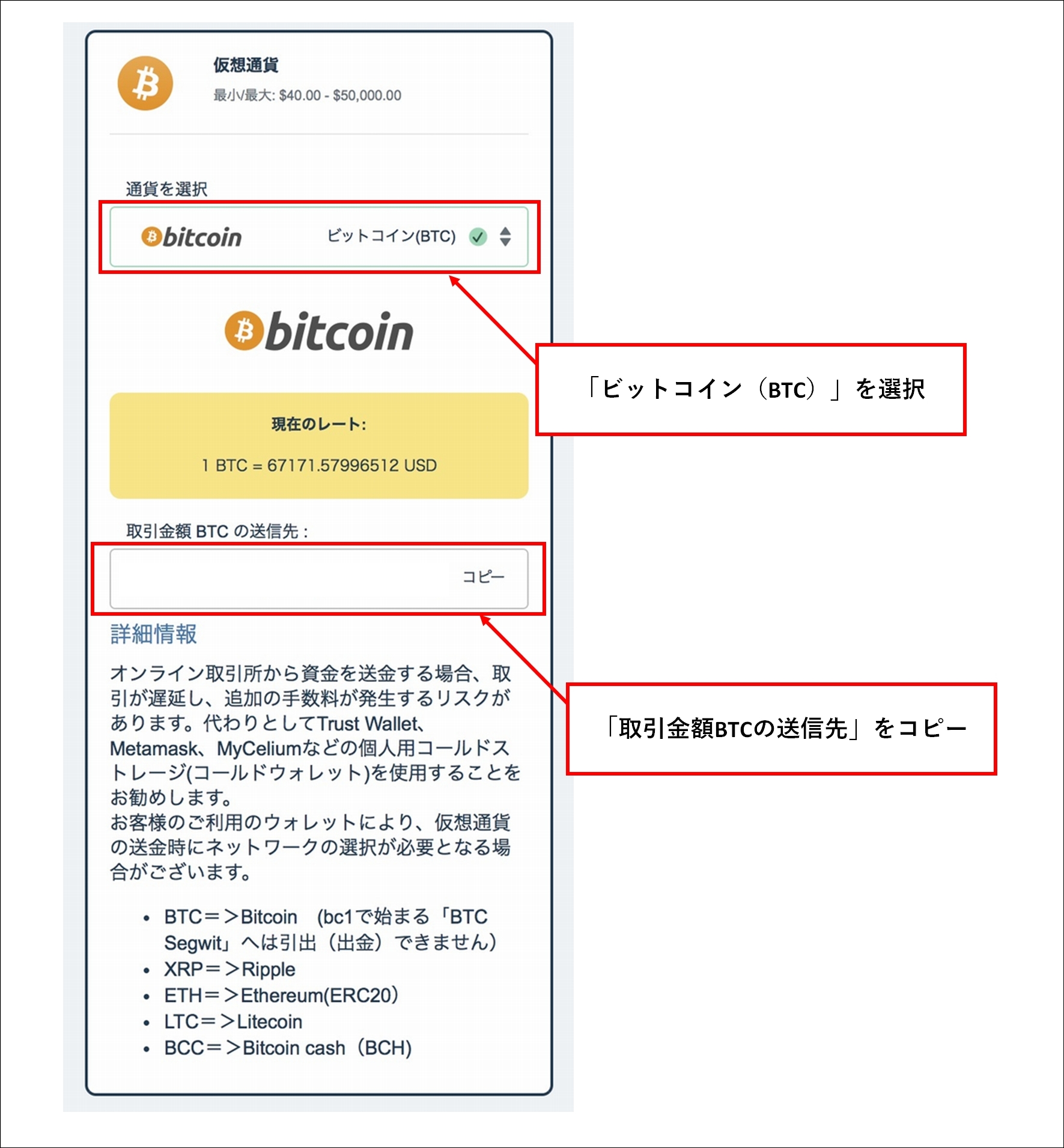This screenshot has width=1064, height=1148.
Task: Copy the address with コピー button
Action: point(483,577)
